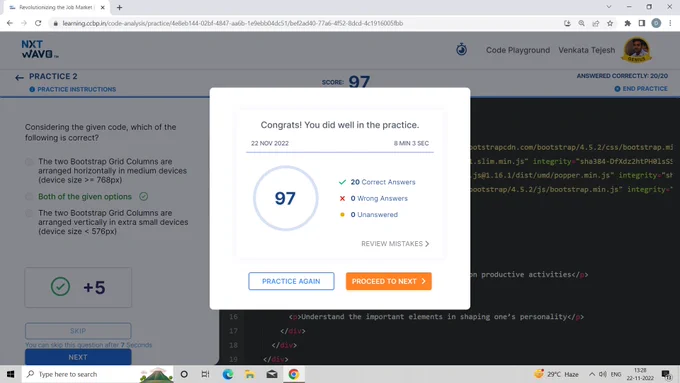Open the timer icon in header
Screen dimensions: 680x383
461,49
